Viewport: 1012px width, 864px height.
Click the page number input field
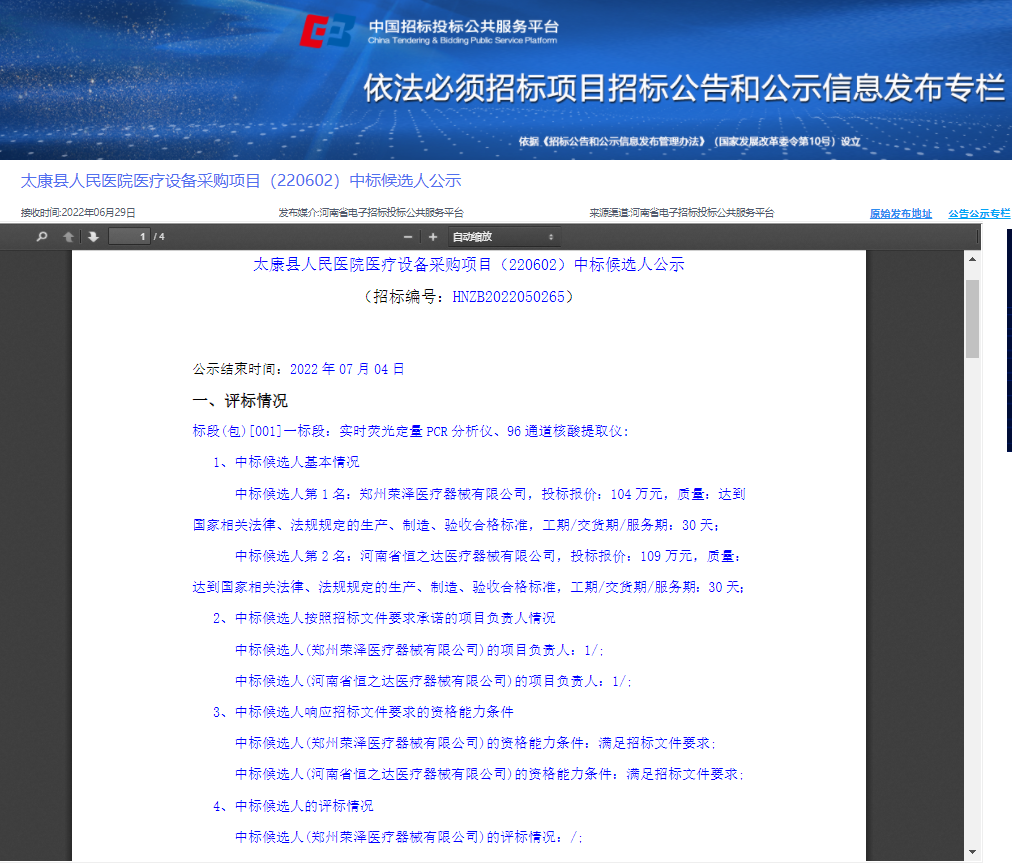129,237
